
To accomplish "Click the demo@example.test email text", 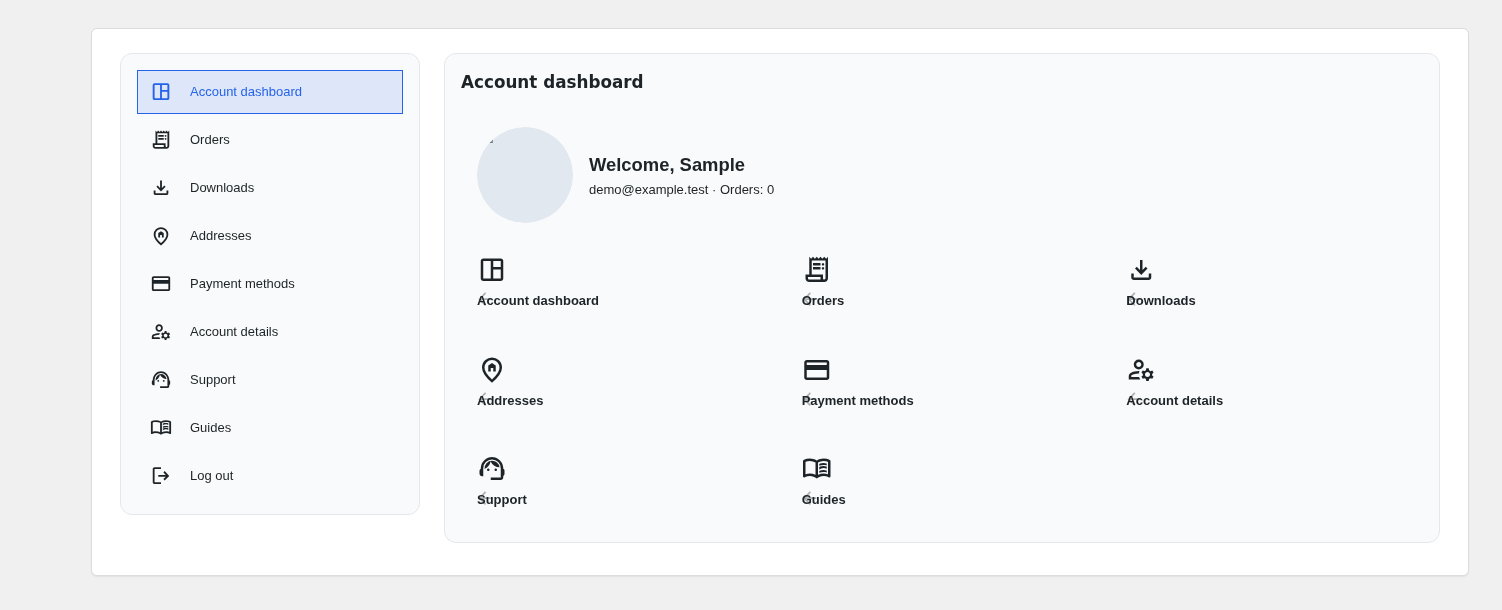I will tap(648, 190).
